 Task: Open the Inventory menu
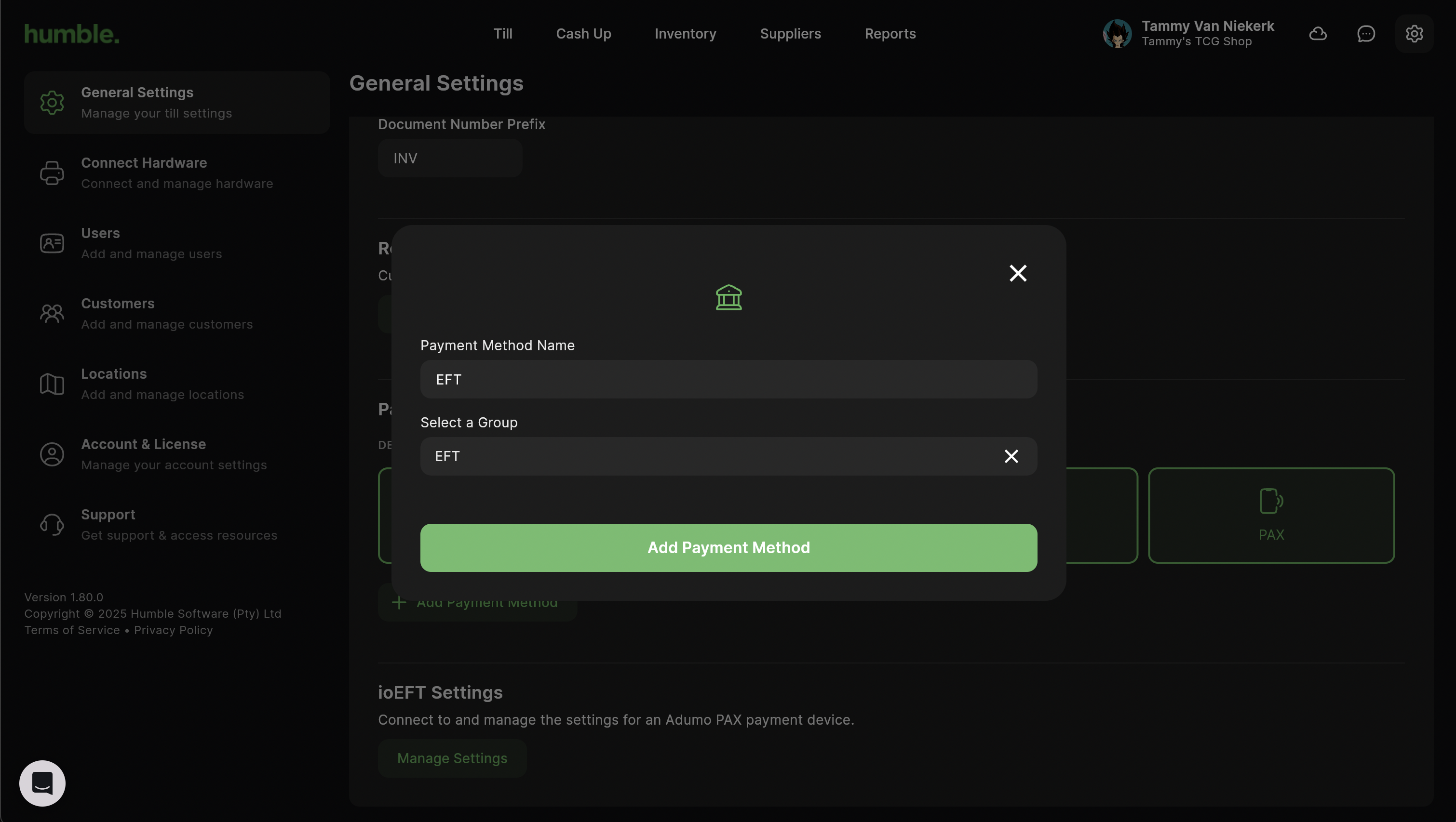pyautogui.click(x=685, y=34)
